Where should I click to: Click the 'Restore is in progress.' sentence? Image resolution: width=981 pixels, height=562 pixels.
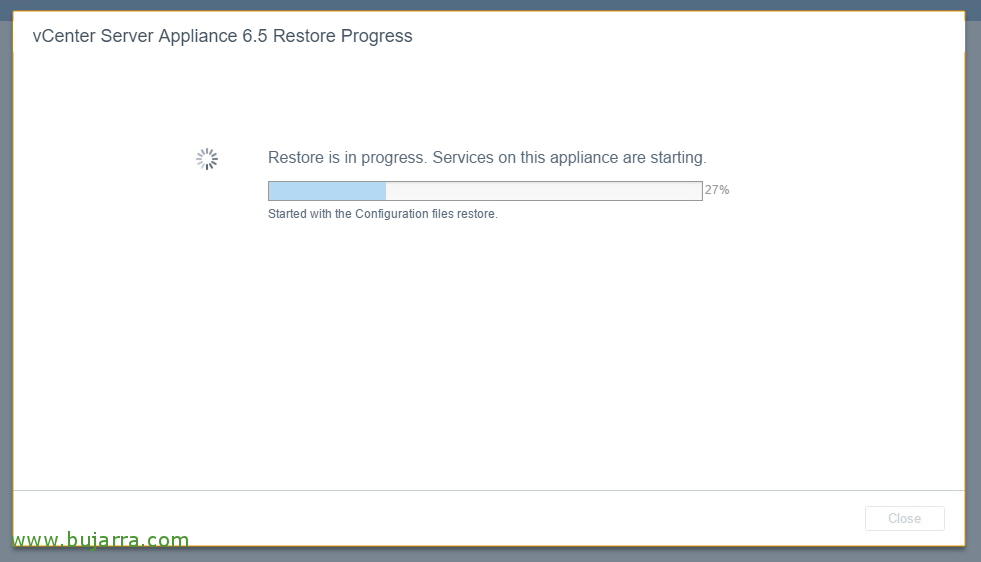347,158
